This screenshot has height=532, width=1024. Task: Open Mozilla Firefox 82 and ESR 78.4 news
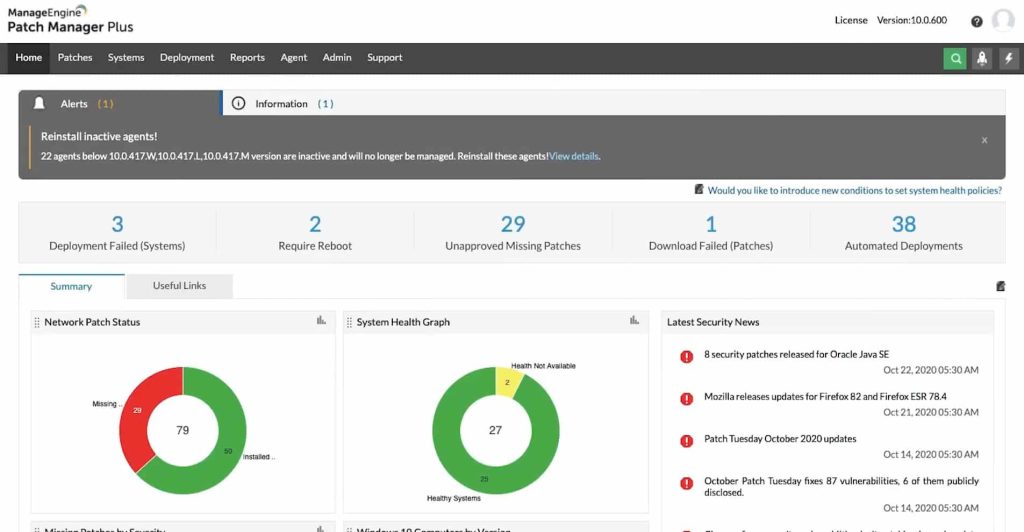pos(825,396)
